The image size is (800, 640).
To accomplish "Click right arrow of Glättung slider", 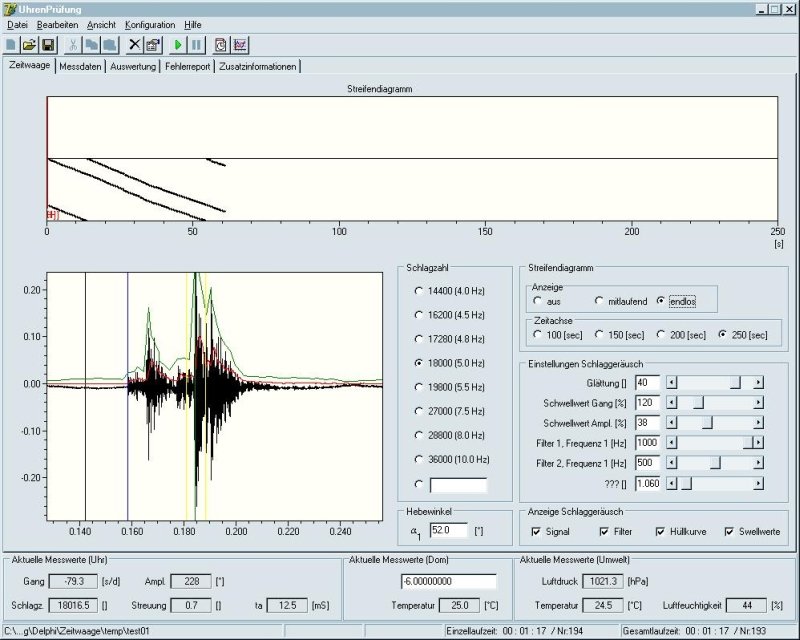I will coord(758,382).
